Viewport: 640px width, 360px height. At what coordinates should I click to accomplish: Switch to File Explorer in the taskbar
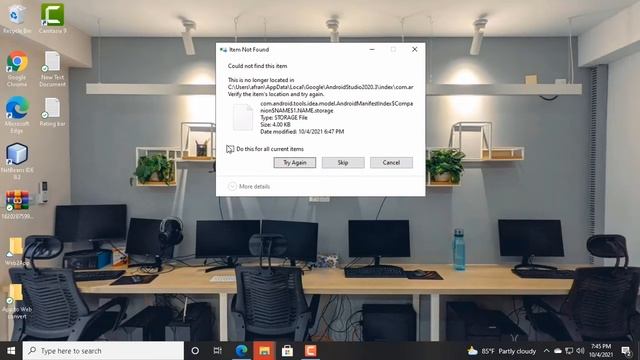pos(264,351)
